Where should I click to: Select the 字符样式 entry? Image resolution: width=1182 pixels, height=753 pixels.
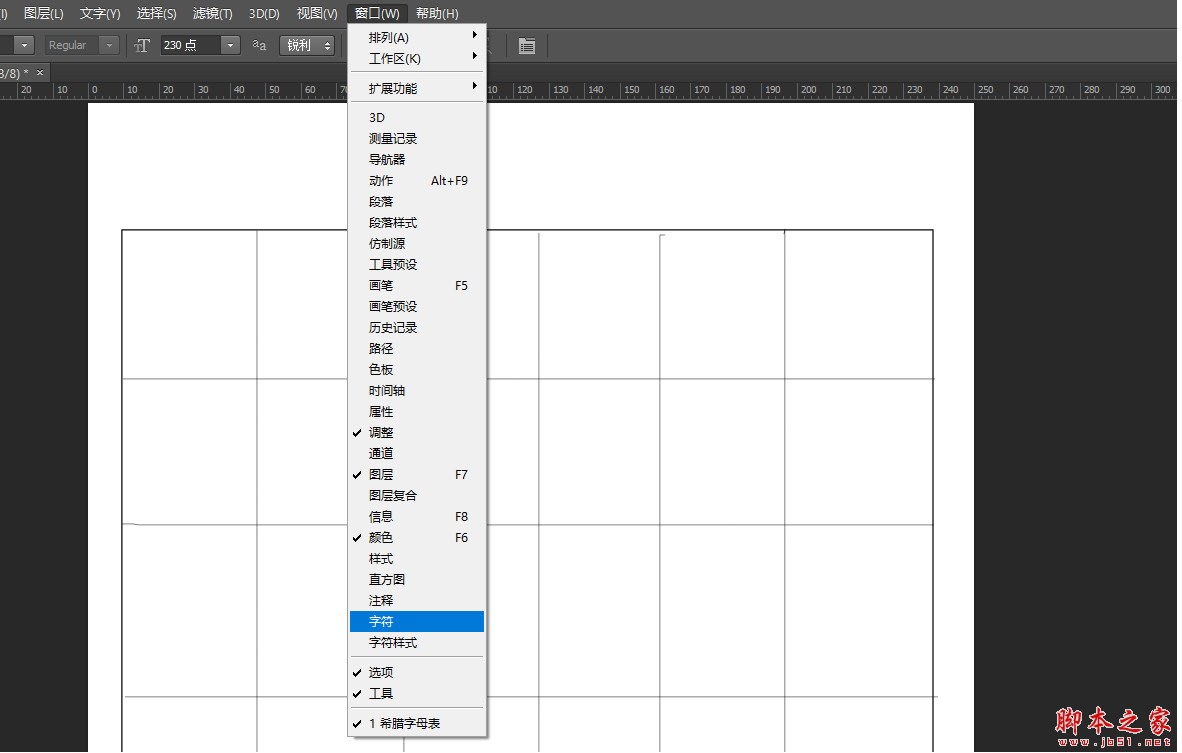point(417,643)
